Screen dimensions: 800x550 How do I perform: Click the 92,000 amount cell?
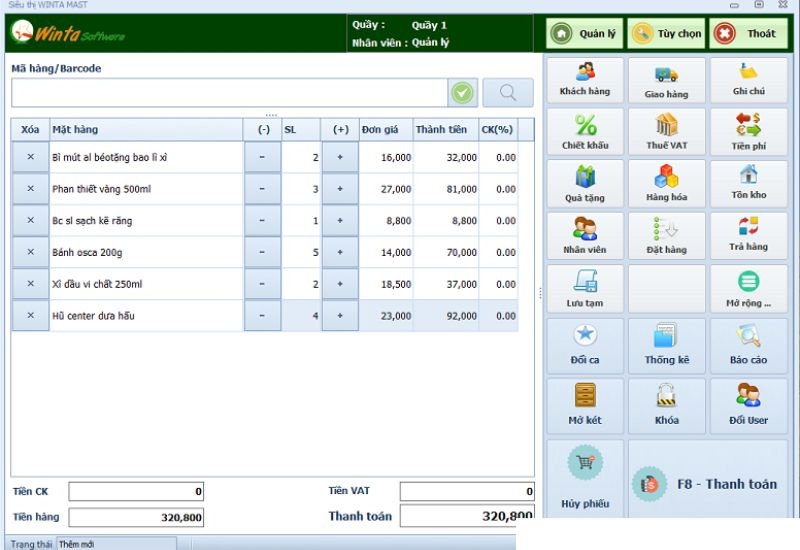click(x=446, y=316)
